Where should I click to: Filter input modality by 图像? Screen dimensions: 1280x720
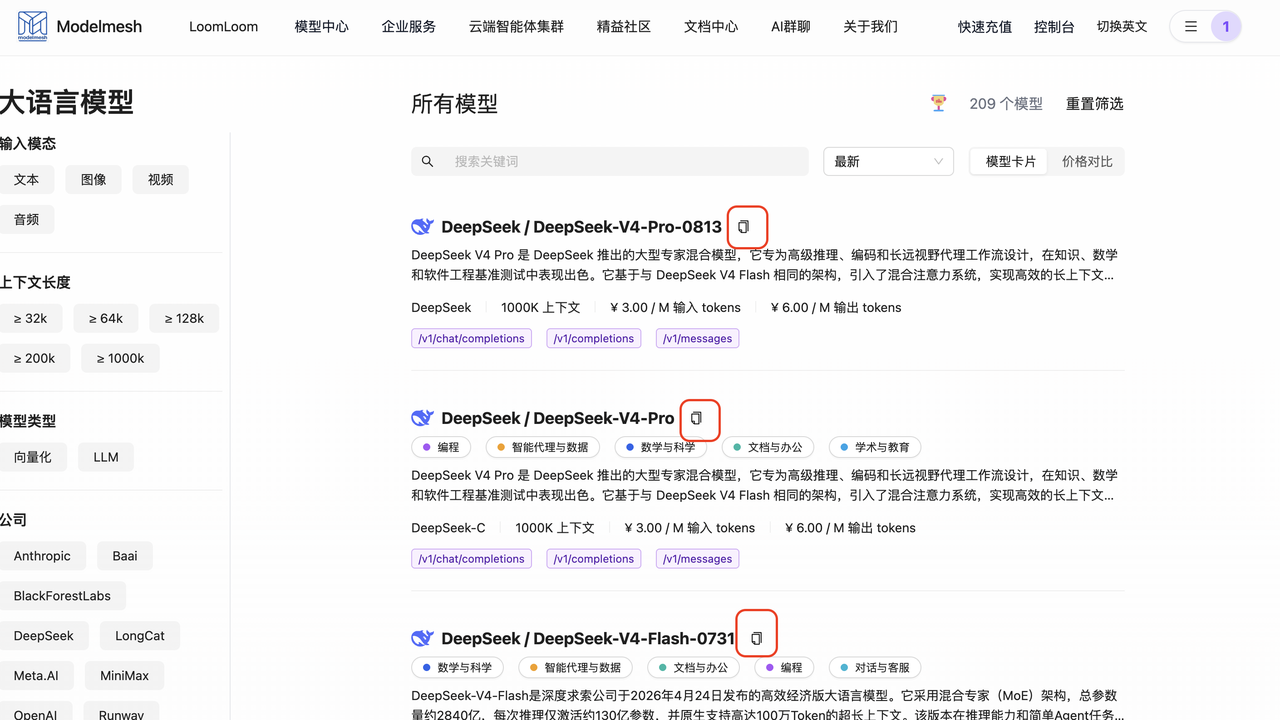pos(94,180)
